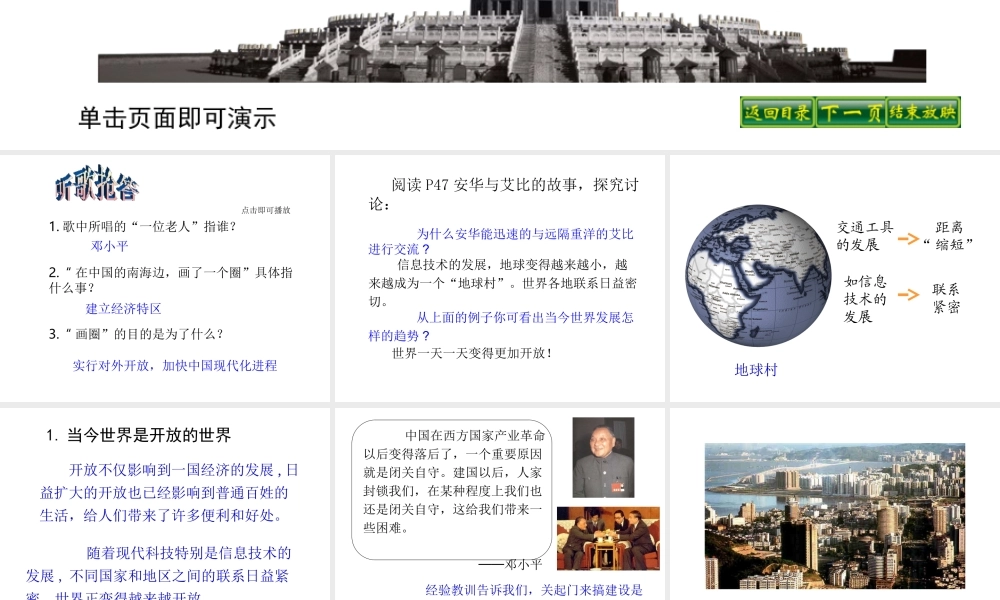Open the meeting photo below the portrait
The width and height of the screenshot is (1000, 600).
click(608, 538)
